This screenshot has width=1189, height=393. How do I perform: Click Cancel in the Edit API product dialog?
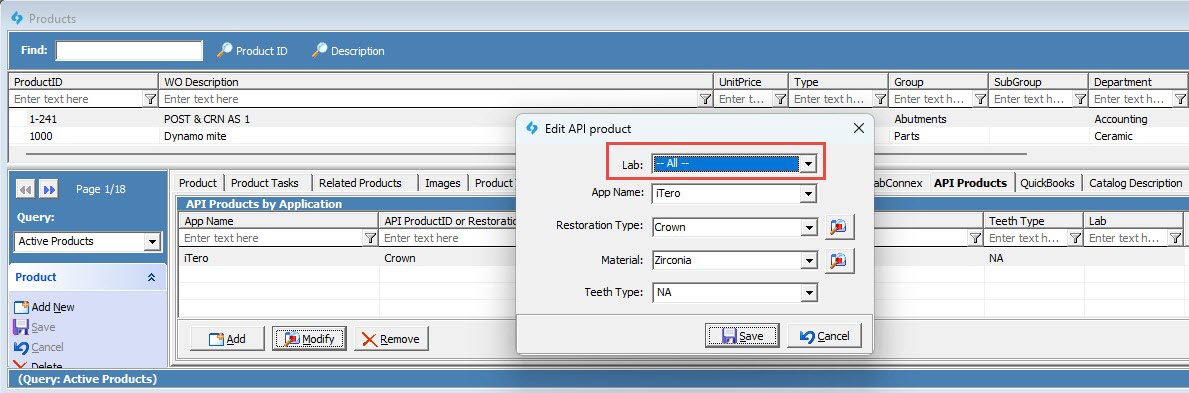click(824, 336)
